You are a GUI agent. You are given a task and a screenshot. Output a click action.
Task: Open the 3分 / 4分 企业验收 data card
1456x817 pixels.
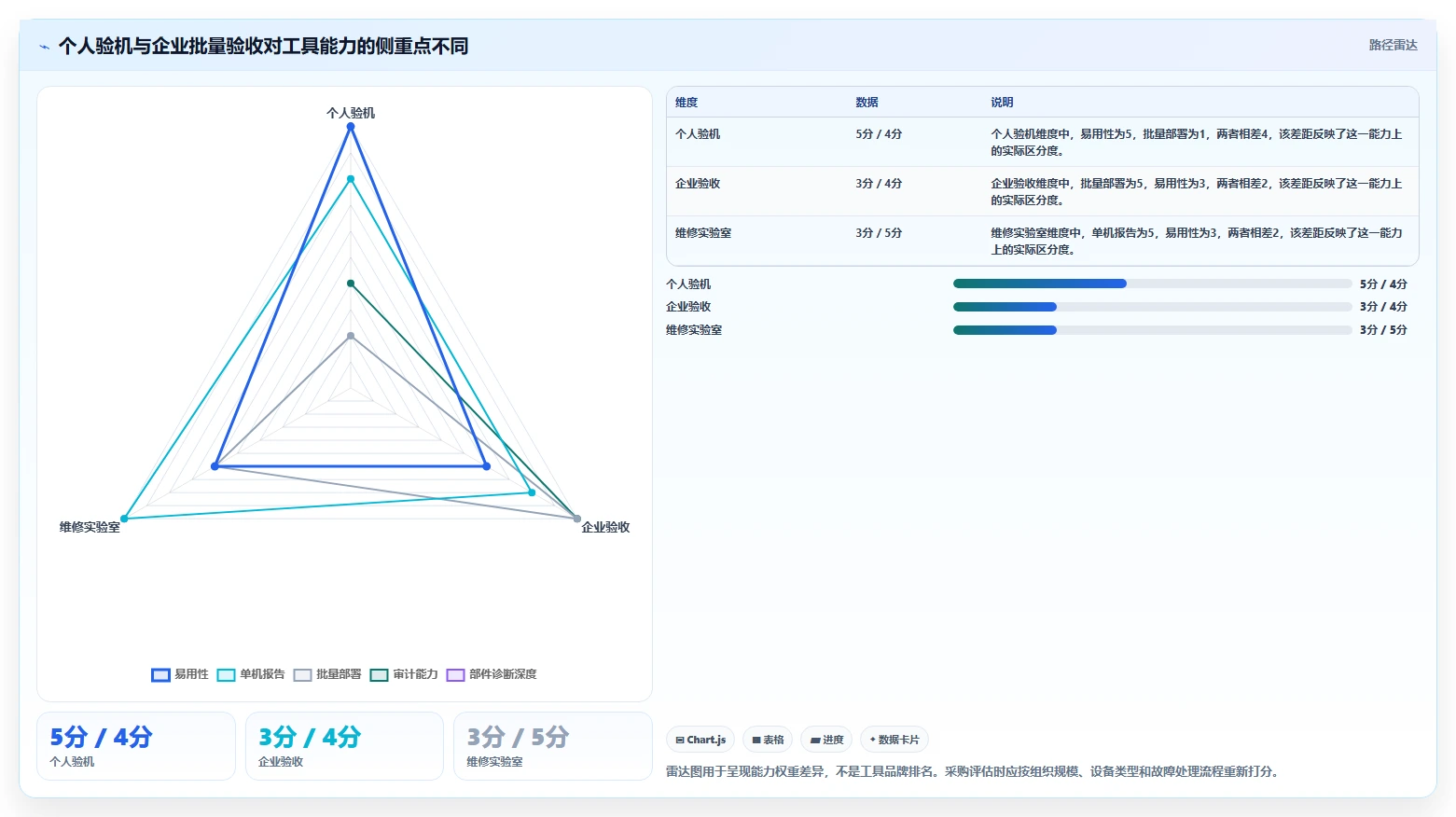[x=344, y=746]
